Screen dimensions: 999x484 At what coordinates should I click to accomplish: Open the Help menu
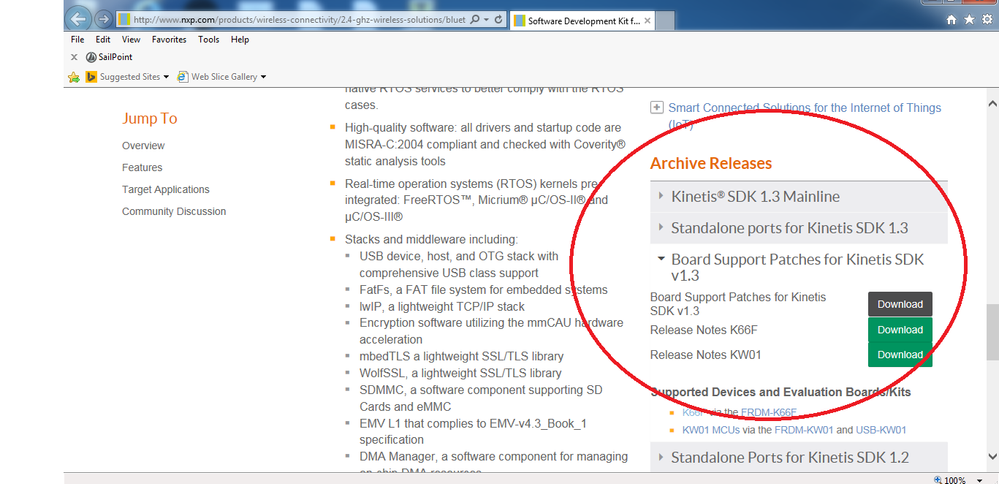tap(240, 39)
